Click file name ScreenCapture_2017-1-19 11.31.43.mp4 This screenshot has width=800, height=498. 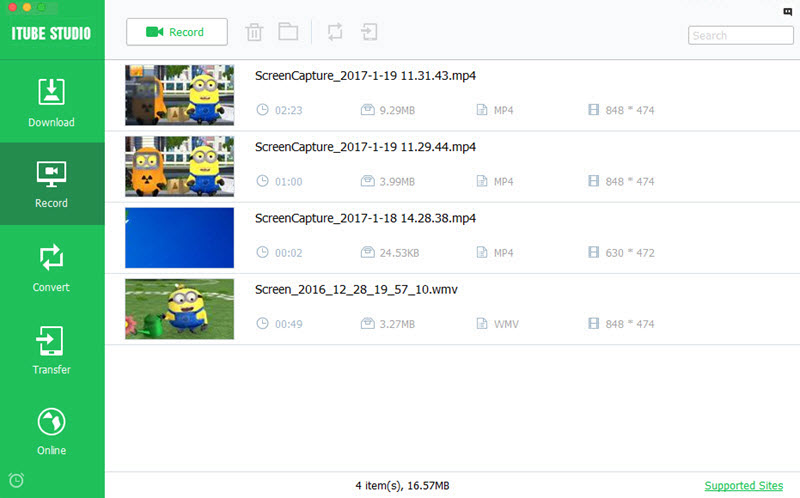click(x=365, y=76)
